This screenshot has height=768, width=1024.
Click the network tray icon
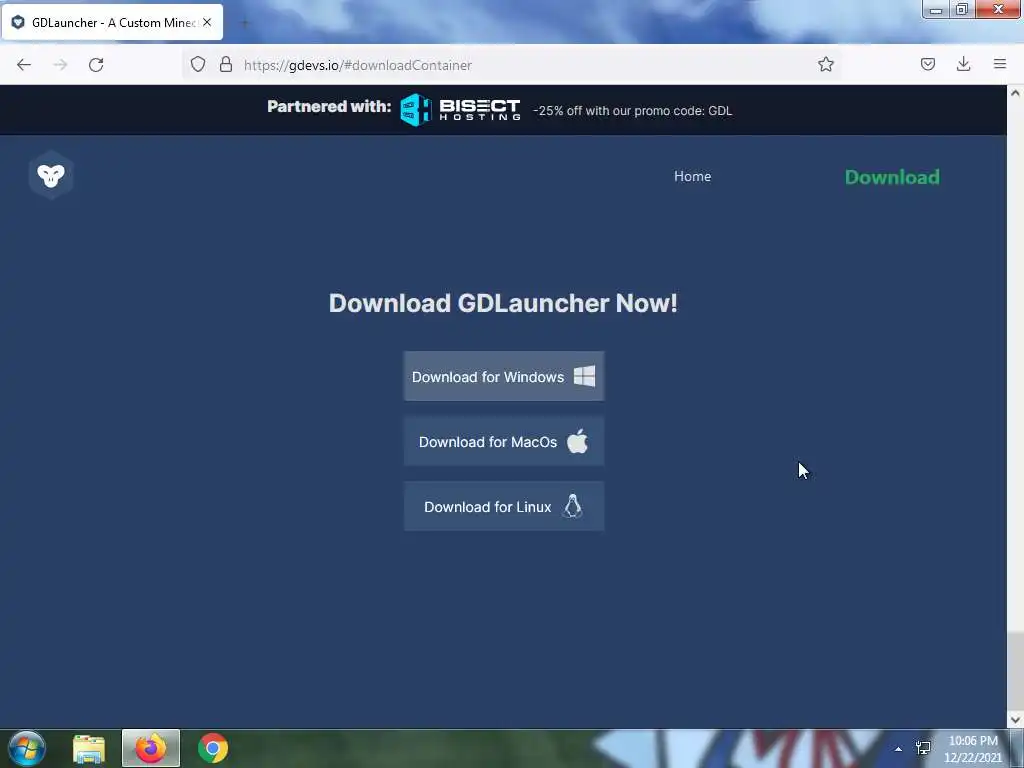pos(923,748)
